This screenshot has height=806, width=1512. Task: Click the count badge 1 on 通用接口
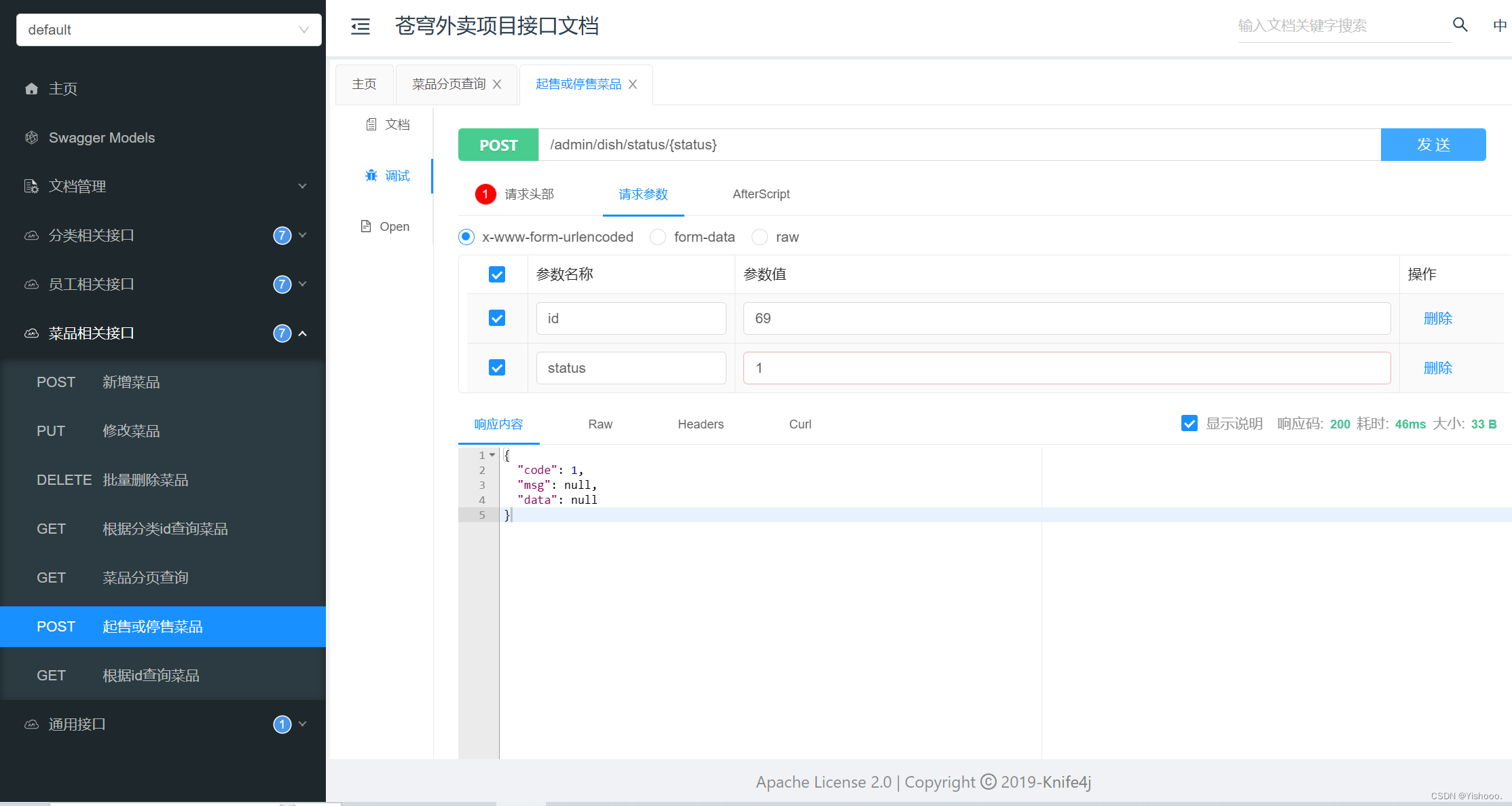282,725
